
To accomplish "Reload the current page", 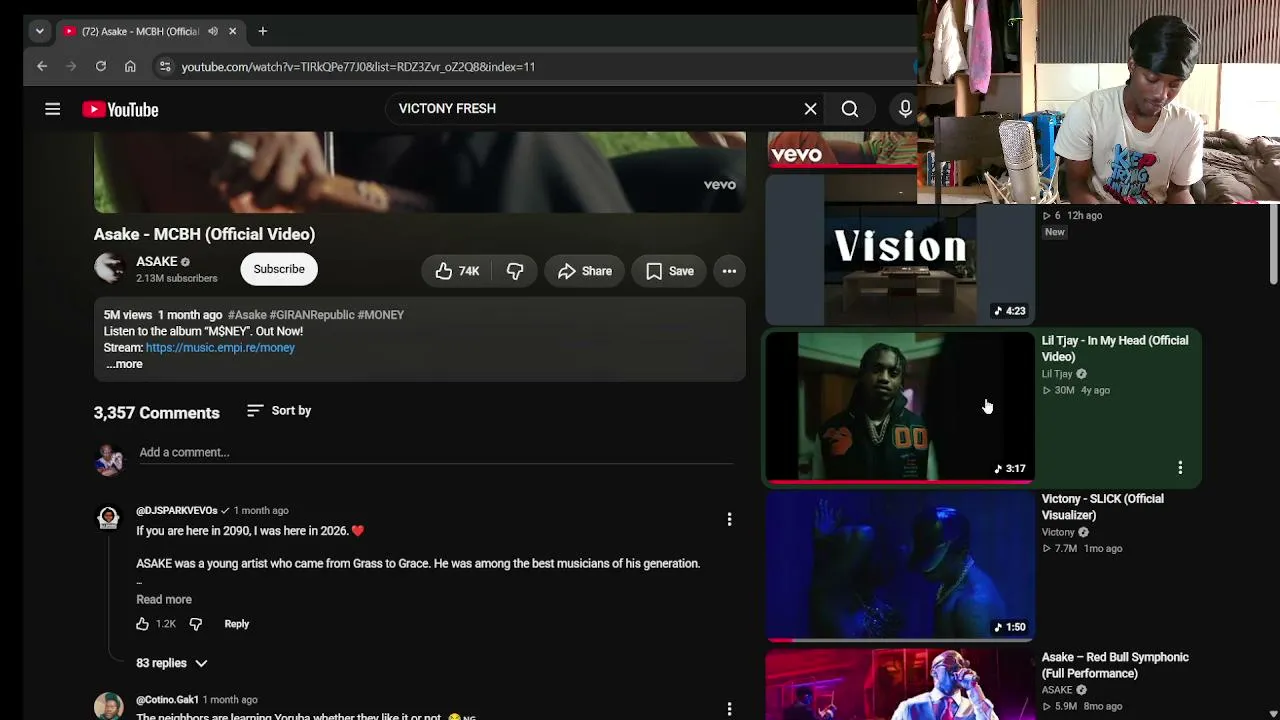I will 101,66.
